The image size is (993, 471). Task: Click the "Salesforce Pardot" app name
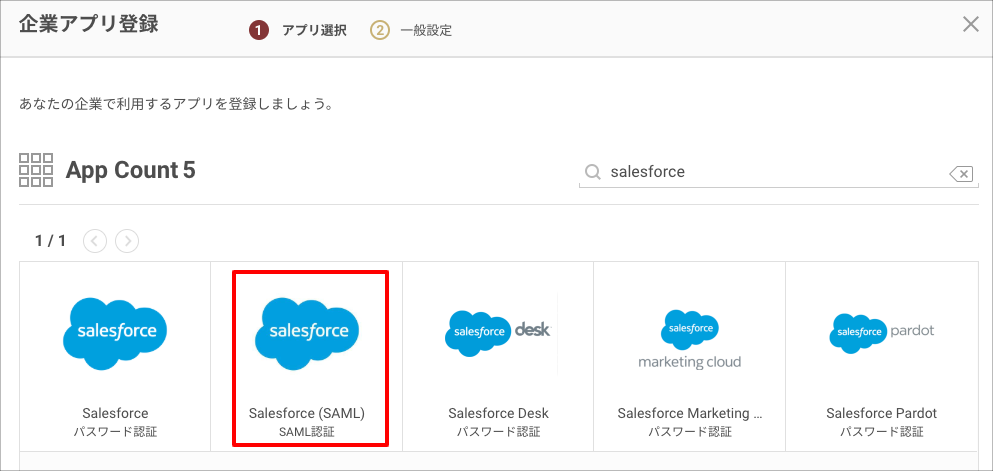click(x=882, y=413)
